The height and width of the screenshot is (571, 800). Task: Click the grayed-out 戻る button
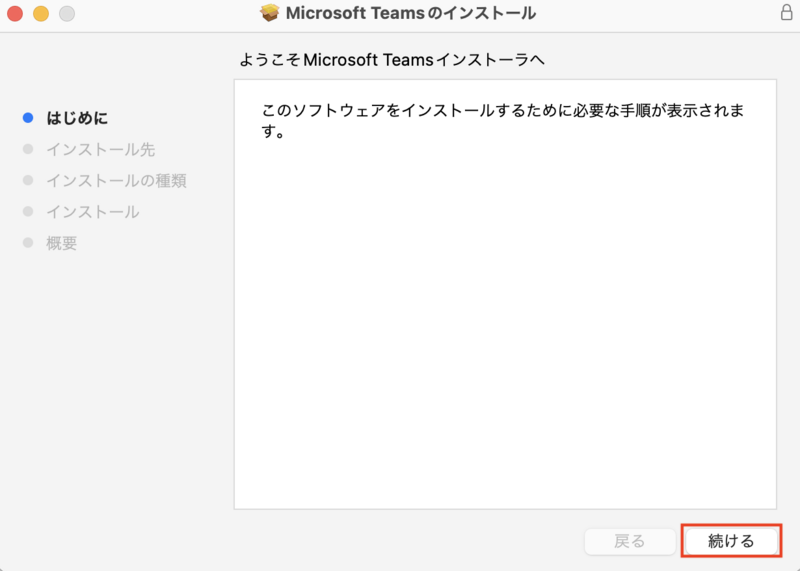629,541
